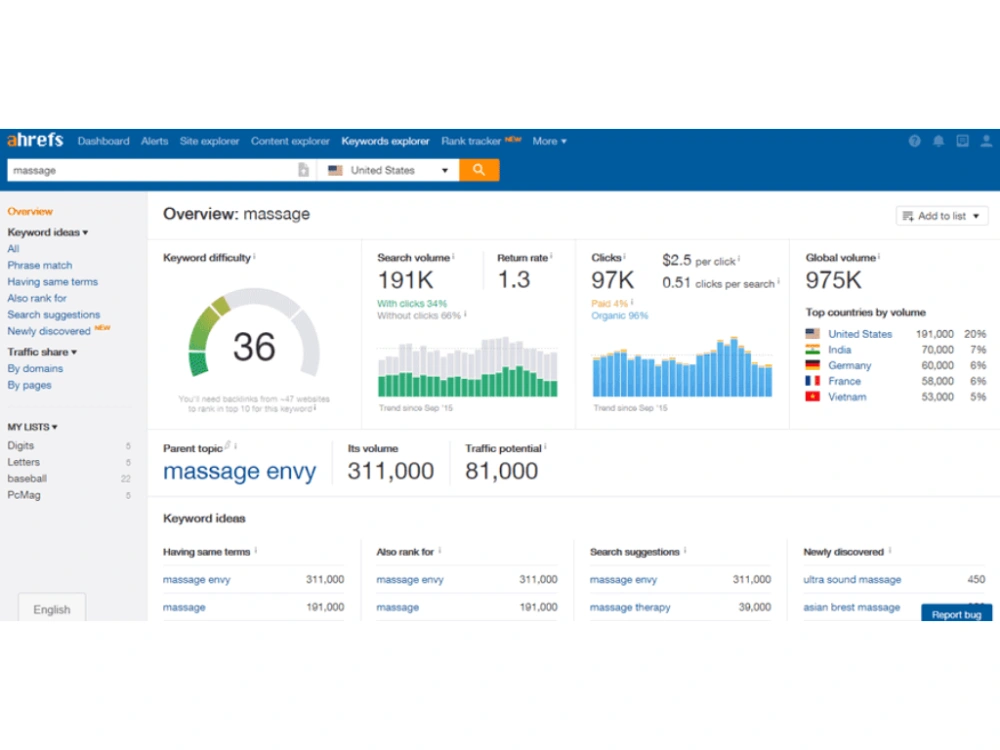This screenshot has width=1000, height=750.
Task: Click the clicks trend blue bar chart
Action: coord(682,367)
